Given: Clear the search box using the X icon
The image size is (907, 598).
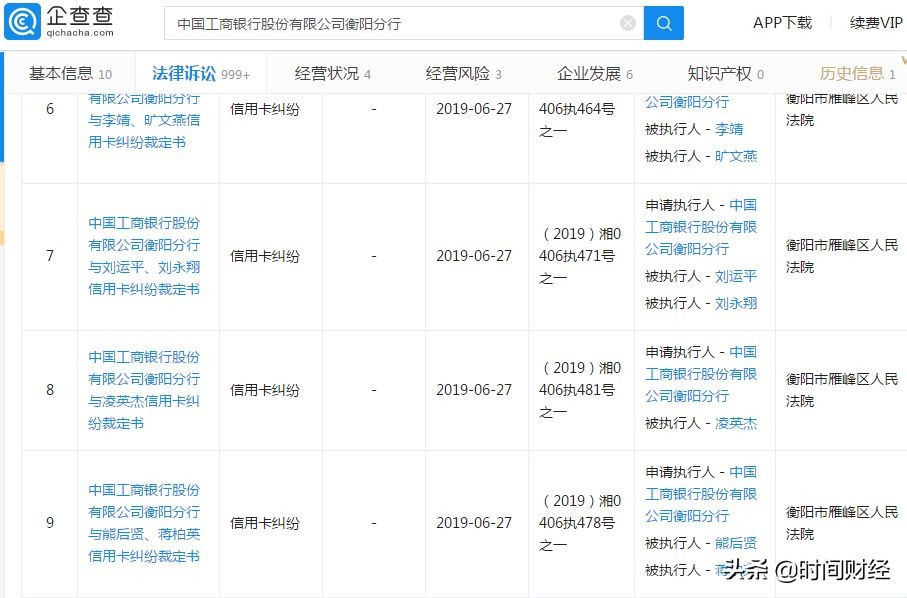Looking at the screenshot, I should 627,22.
